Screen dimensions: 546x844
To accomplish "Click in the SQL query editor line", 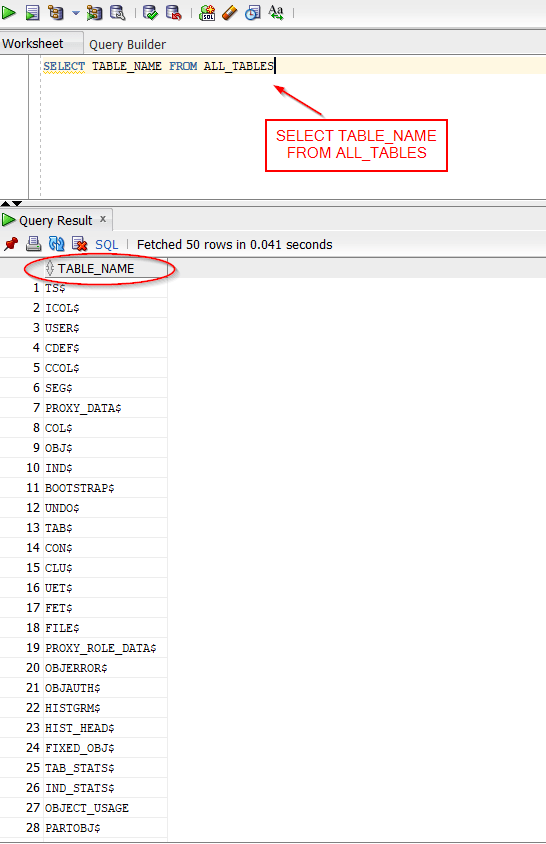I will (x=293, y=66).
